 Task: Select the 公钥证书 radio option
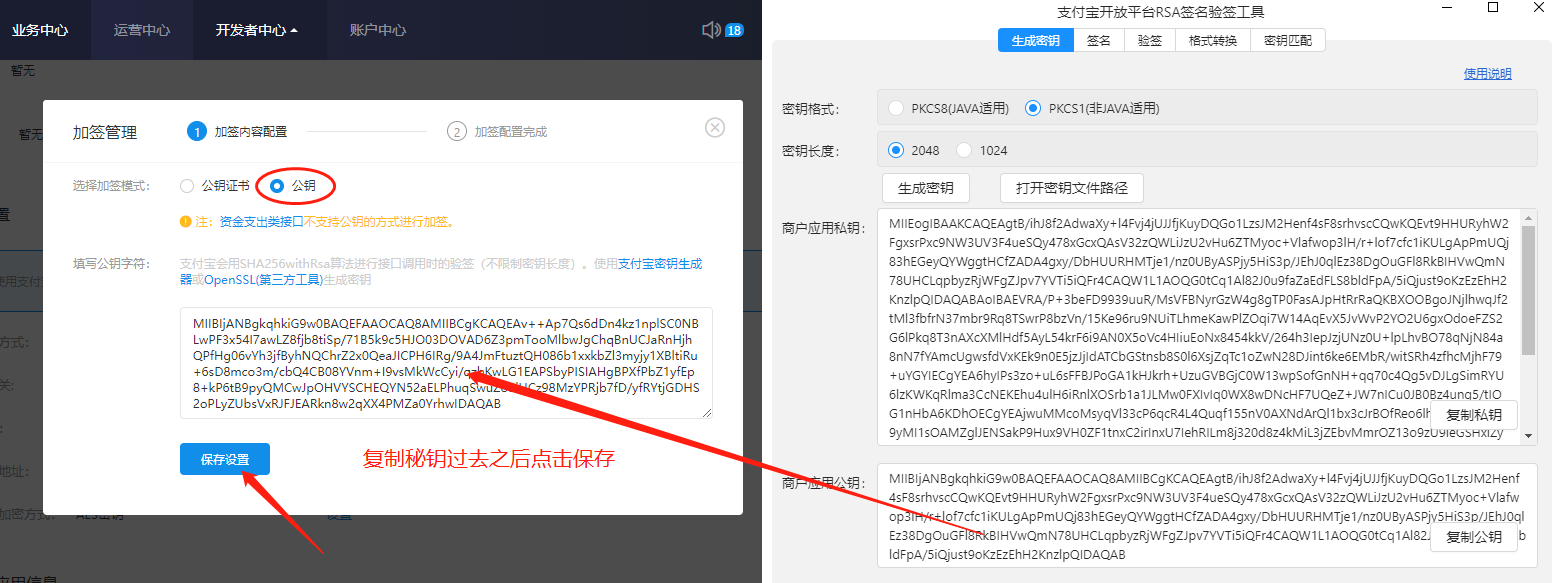coord(187,186)
